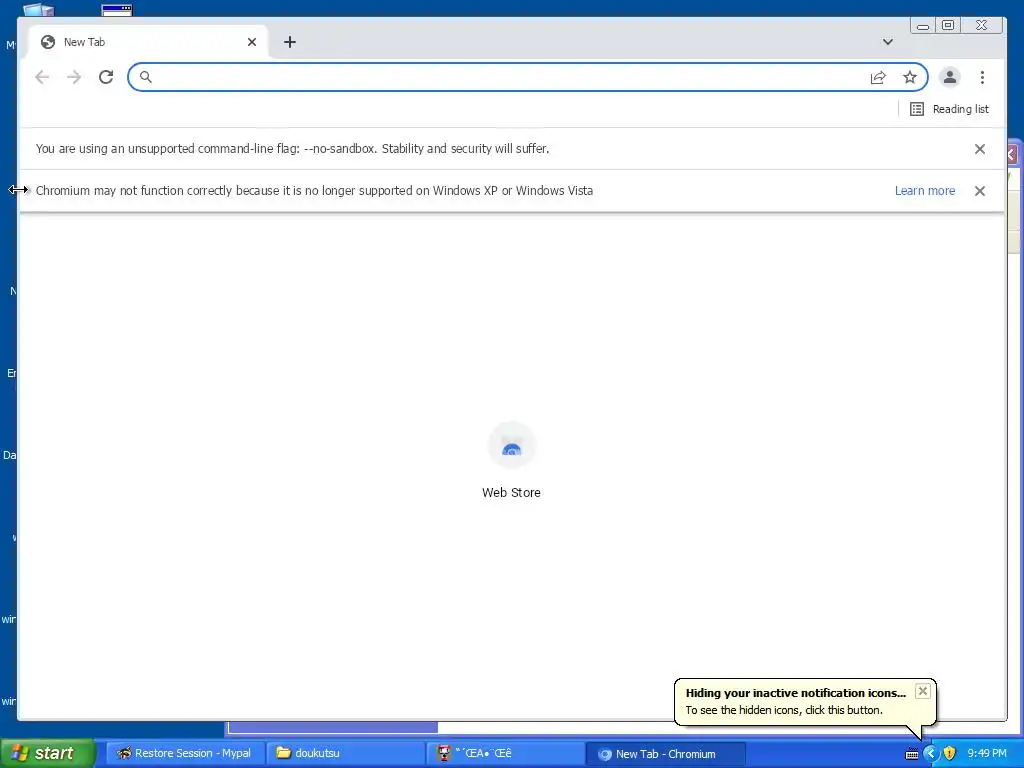Share this page icon
This screenshot has height=768, width=1024.
[878, 78]
